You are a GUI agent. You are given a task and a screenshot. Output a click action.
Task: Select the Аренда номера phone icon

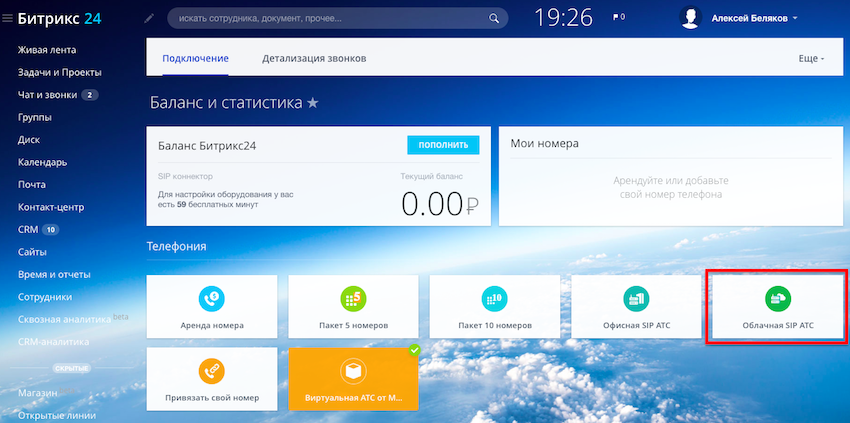pyautogui.click(x=211, y=299)
